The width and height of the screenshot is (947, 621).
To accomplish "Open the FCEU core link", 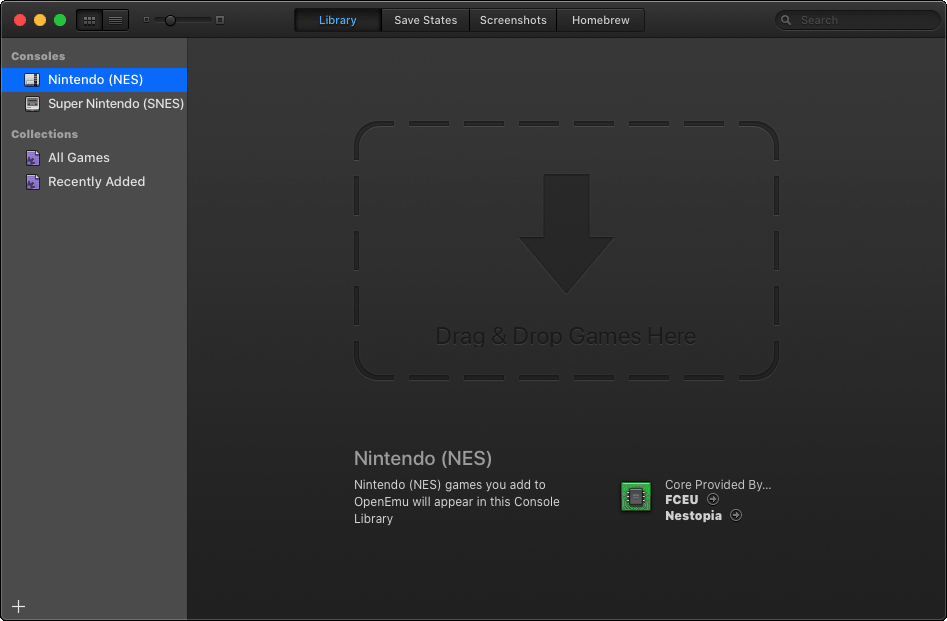I will coord(681,500).
